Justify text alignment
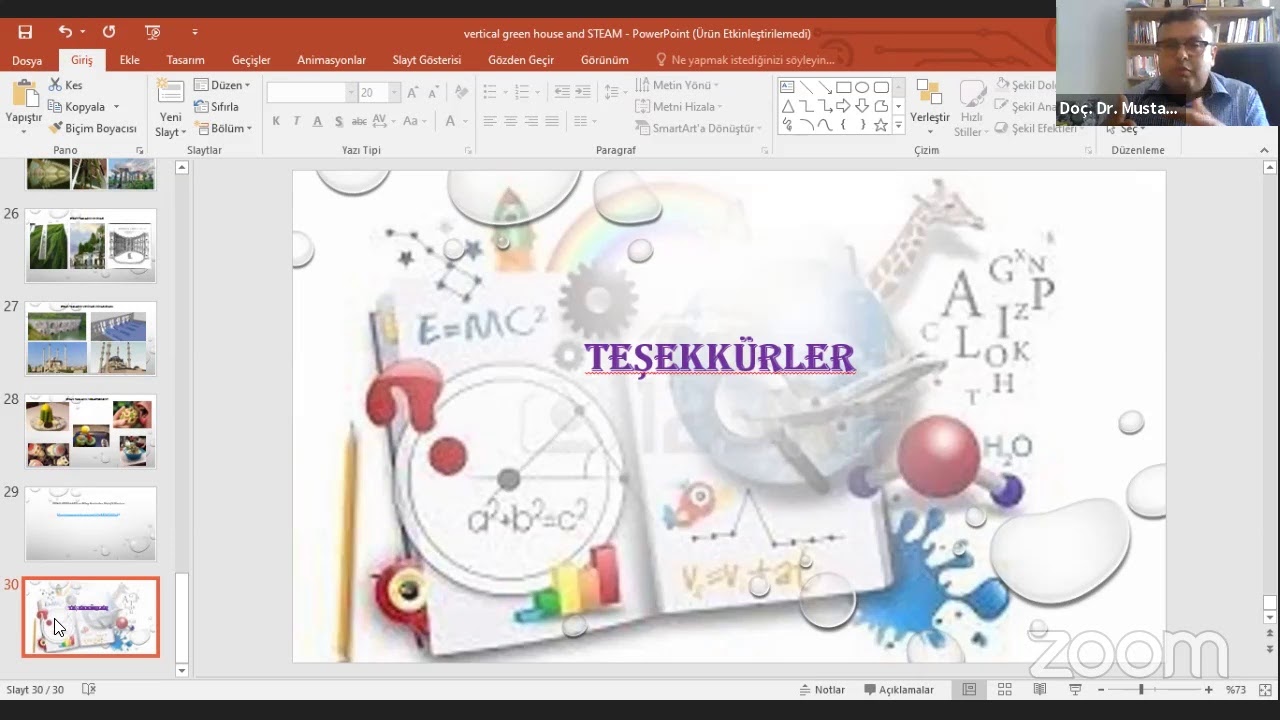Screen dimensions: 1280x720 pyautogui.click(x=552, y=121)
